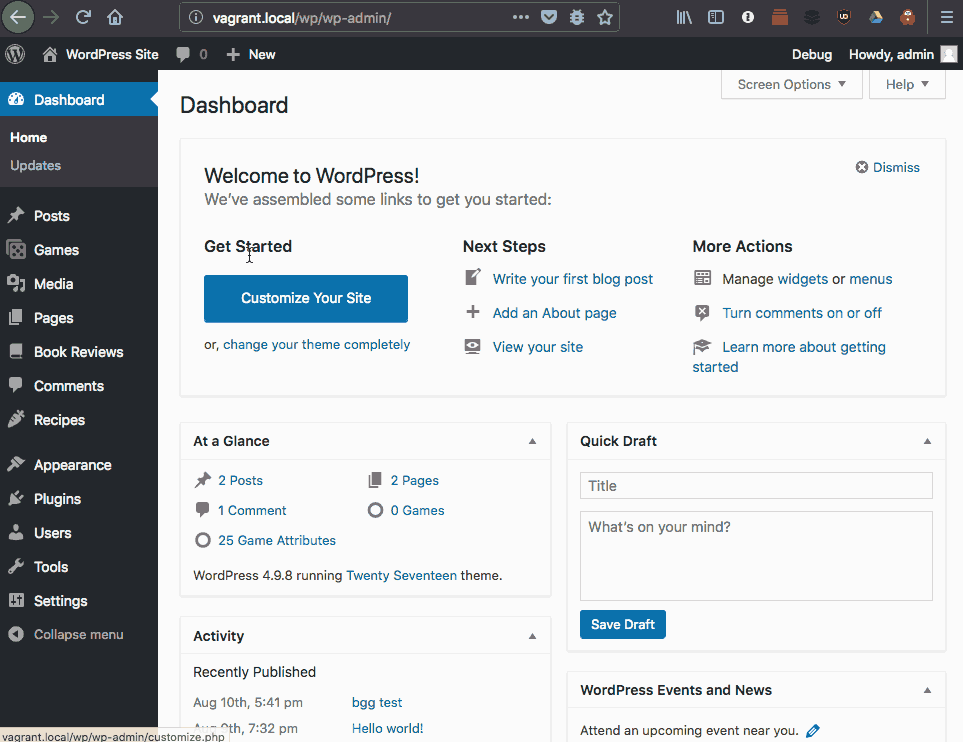Expand the Help dropdown tab

click(907, 84)
